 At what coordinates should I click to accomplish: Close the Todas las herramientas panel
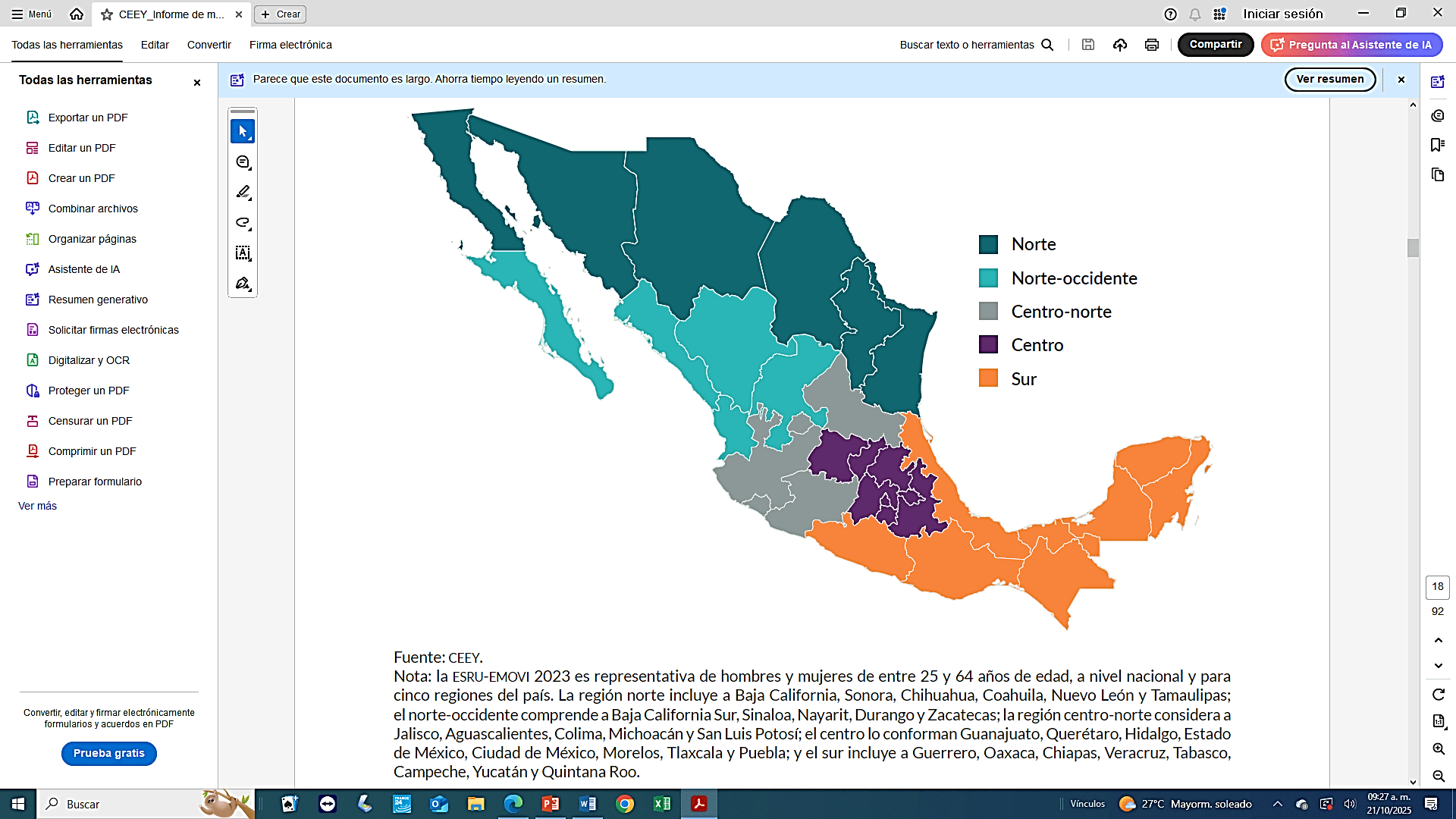coord(197,82)
